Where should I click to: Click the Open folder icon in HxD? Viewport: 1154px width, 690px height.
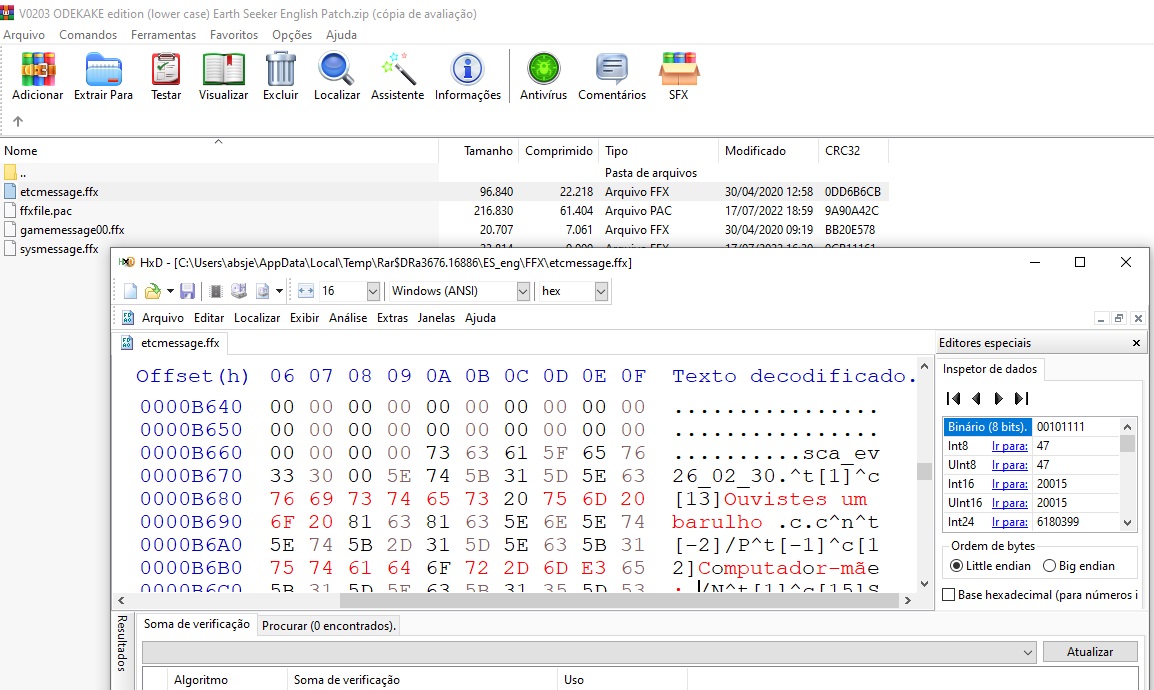click(x=152, y=291)
